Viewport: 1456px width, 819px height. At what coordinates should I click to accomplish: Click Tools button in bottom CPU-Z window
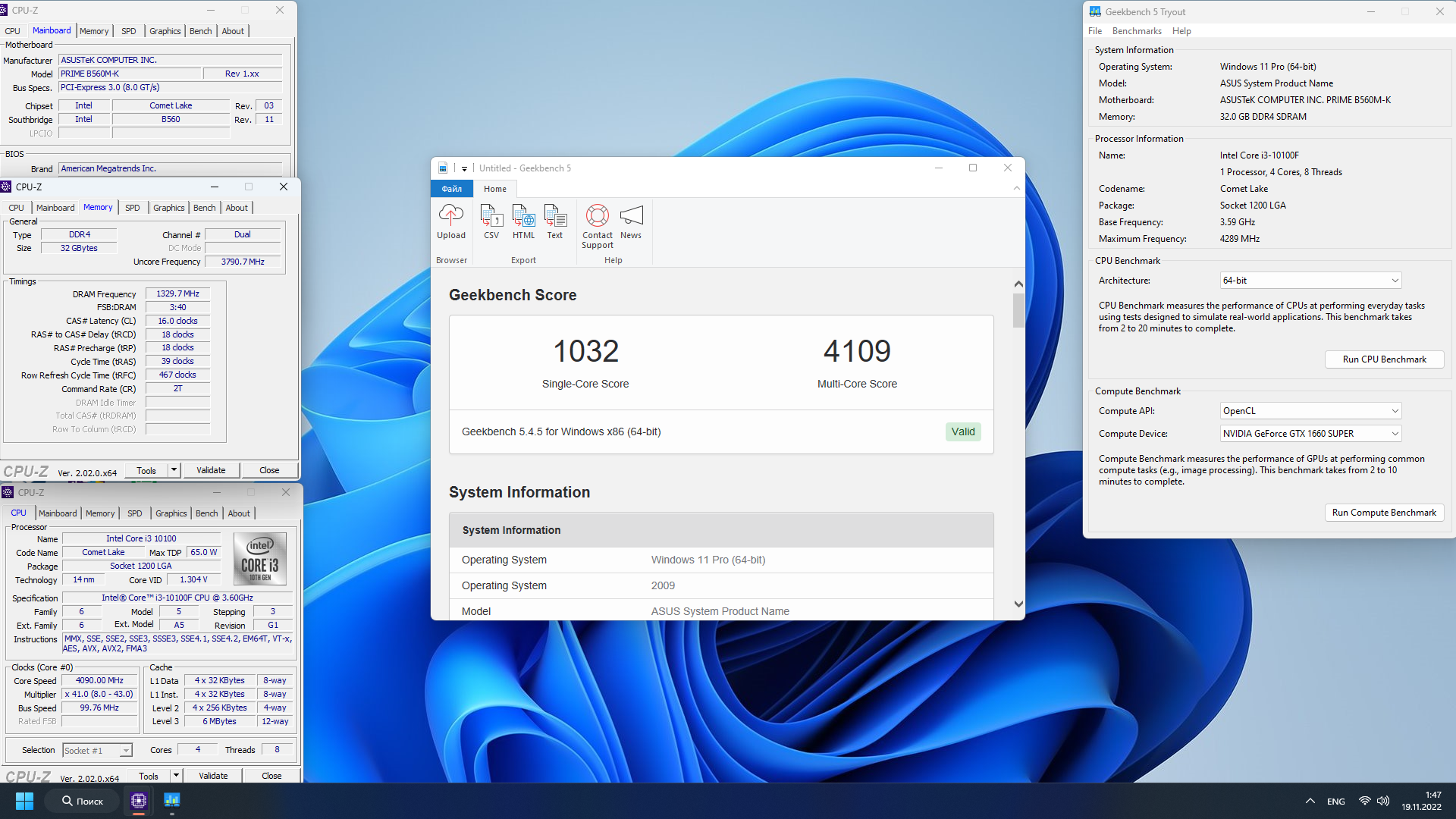pos(149,776)
